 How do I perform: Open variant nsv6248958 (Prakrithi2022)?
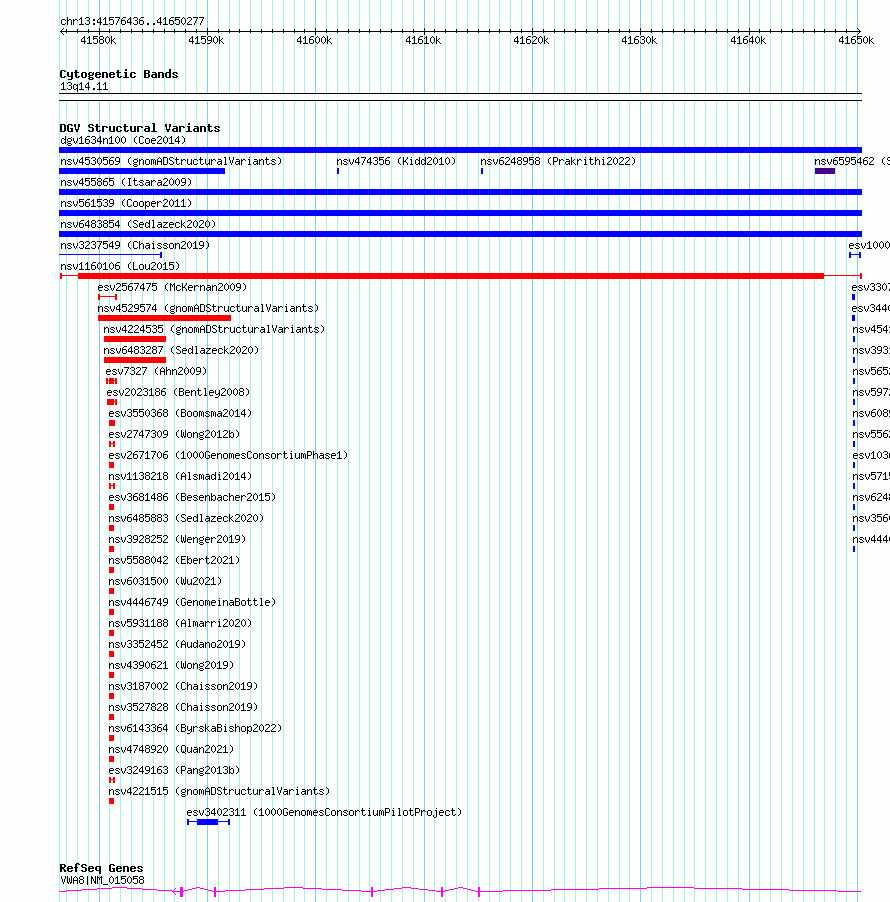[x=559, y=161]
